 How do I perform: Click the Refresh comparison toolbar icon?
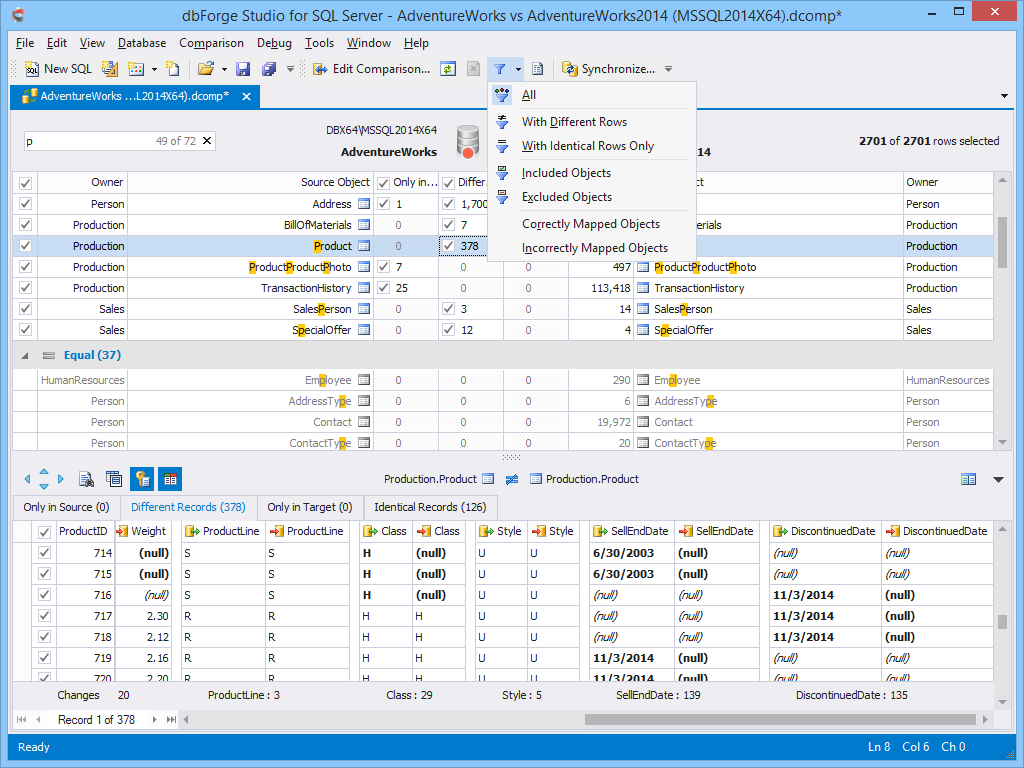point(448,70)
